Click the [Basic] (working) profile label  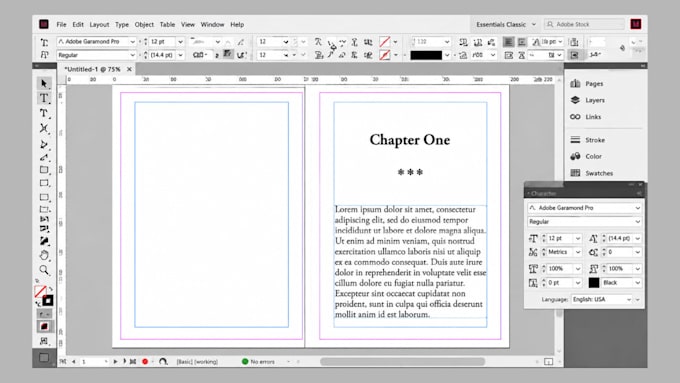pos(197,361)
